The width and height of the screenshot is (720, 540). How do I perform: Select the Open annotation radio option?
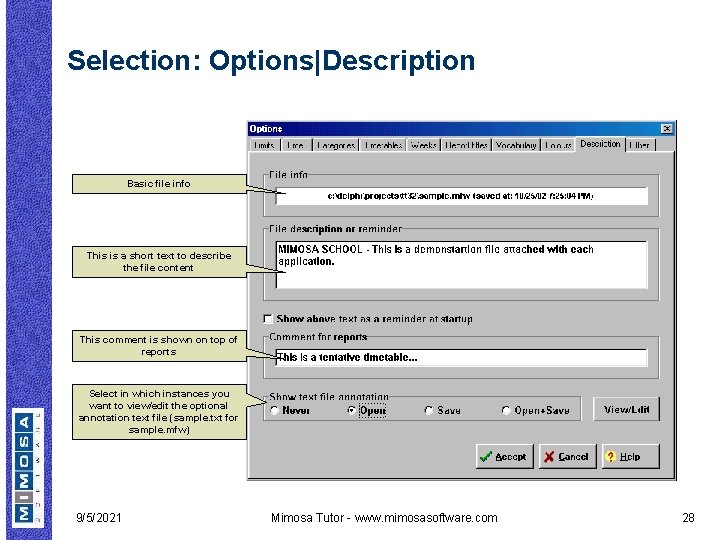point(352,411)
